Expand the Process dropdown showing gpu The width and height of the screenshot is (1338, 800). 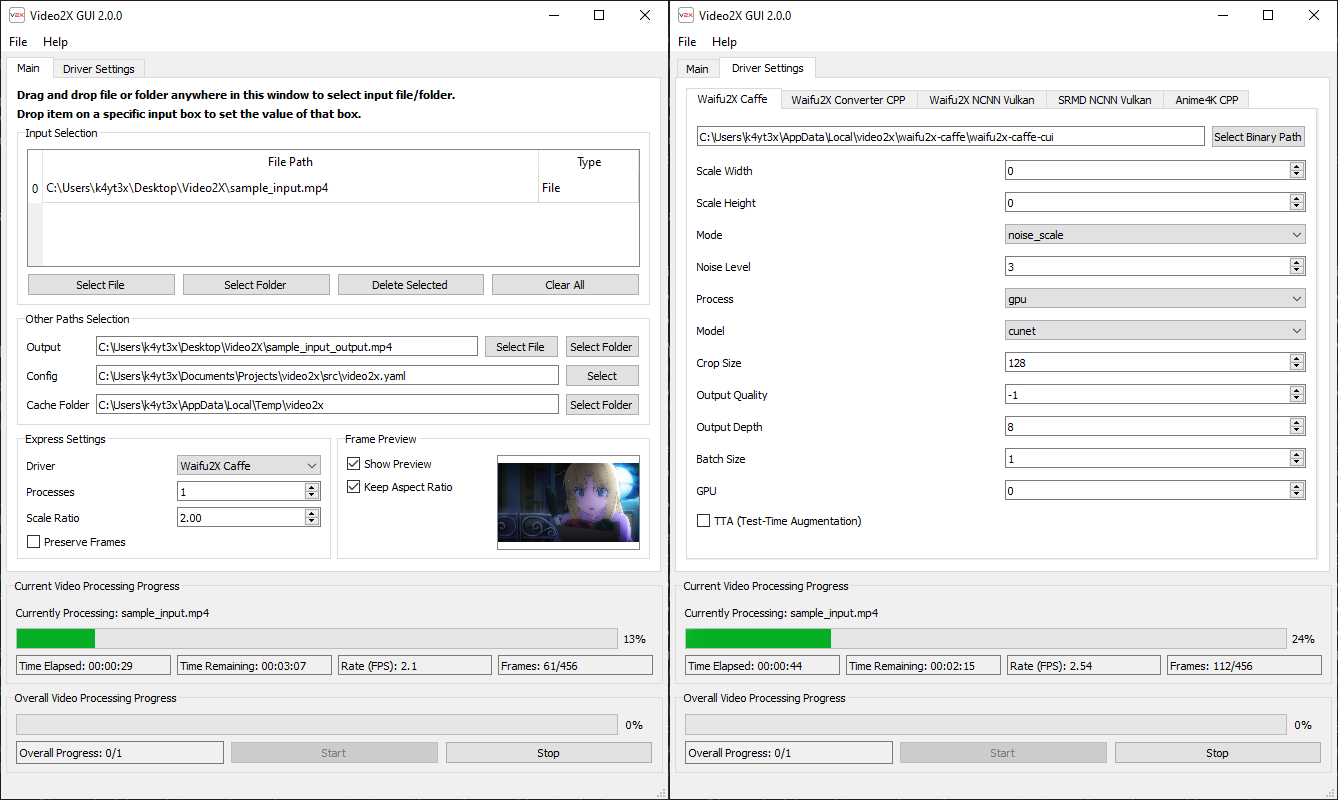pos(1155,299)
